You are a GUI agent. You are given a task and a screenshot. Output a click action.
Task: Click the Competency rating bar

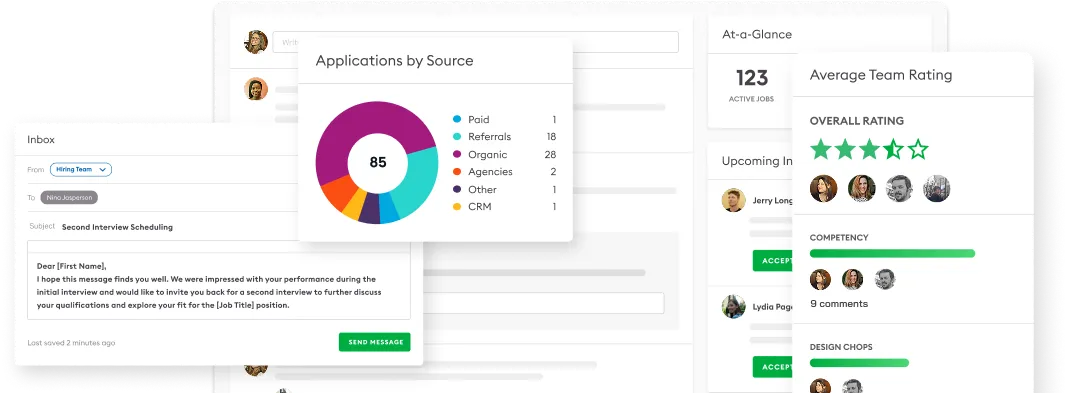pyautogui.click(x=893, y=253)
